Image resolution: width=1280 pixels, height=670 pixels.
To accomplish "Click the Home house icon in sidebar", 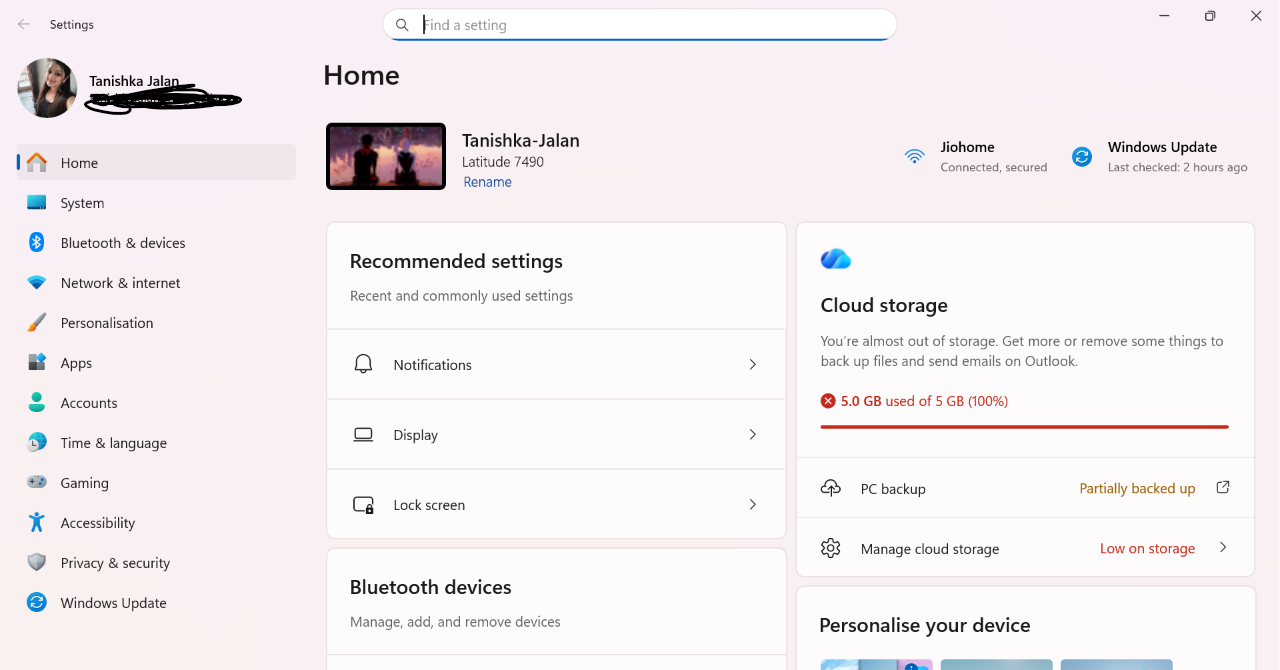I will coord(37,162).
